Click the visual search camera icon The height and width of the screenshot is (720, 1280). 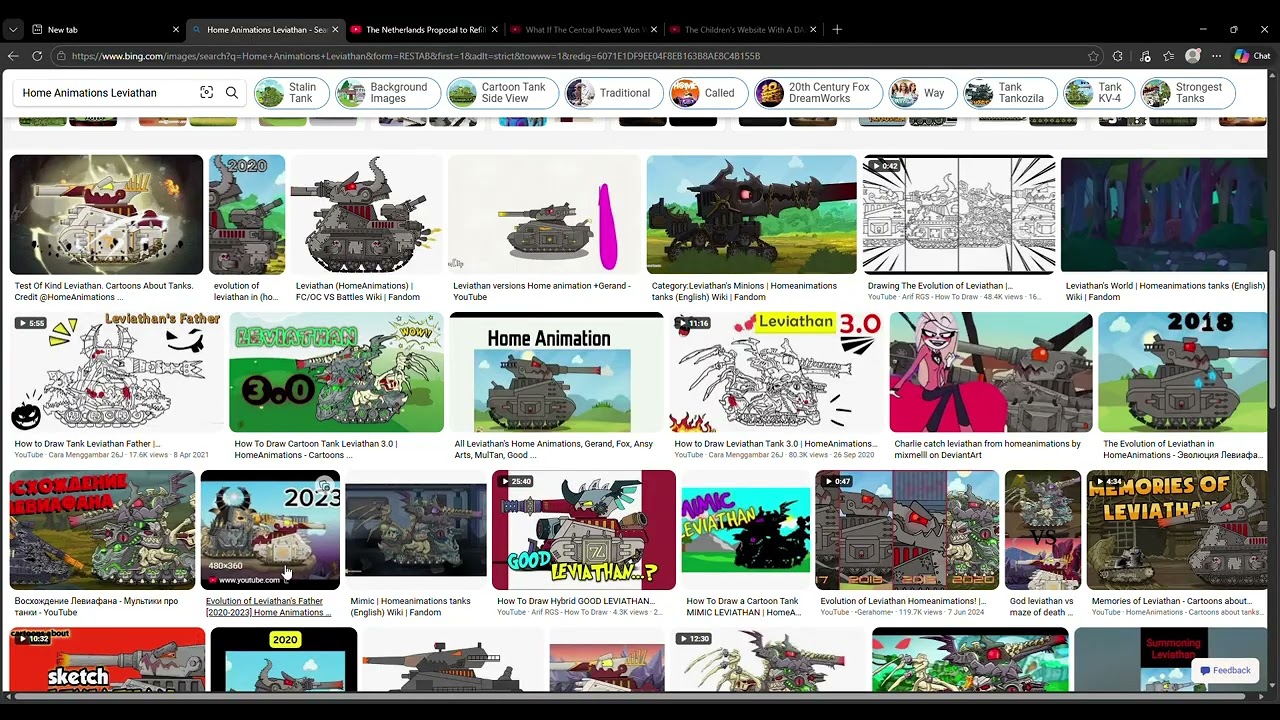[206, 93]
